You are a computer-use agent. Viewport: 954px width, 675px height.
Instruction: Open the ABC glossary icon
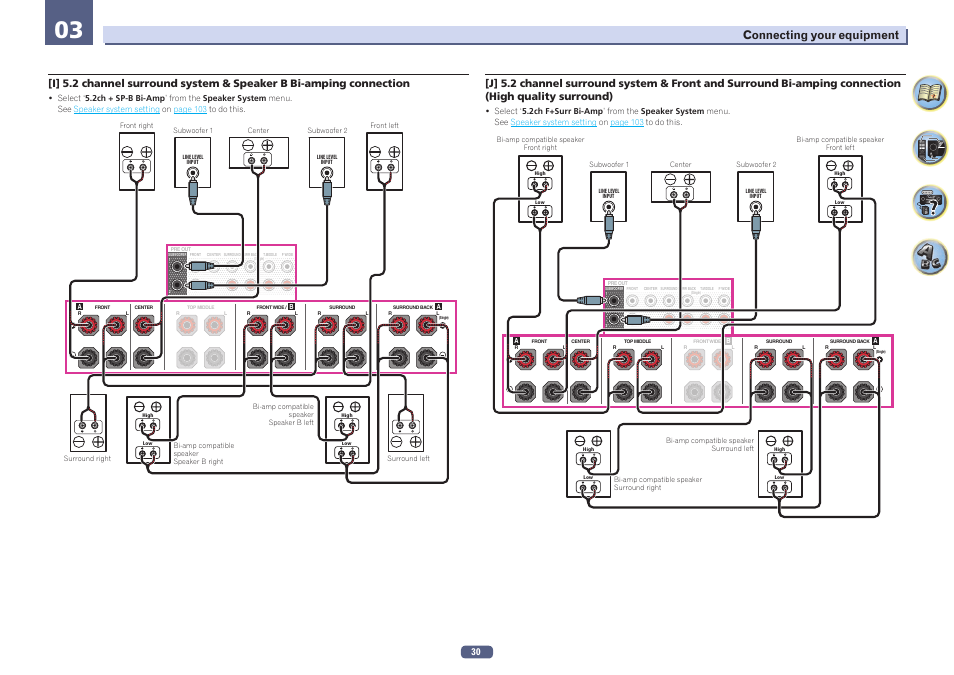pyautogui.click(x=929, y=257)
